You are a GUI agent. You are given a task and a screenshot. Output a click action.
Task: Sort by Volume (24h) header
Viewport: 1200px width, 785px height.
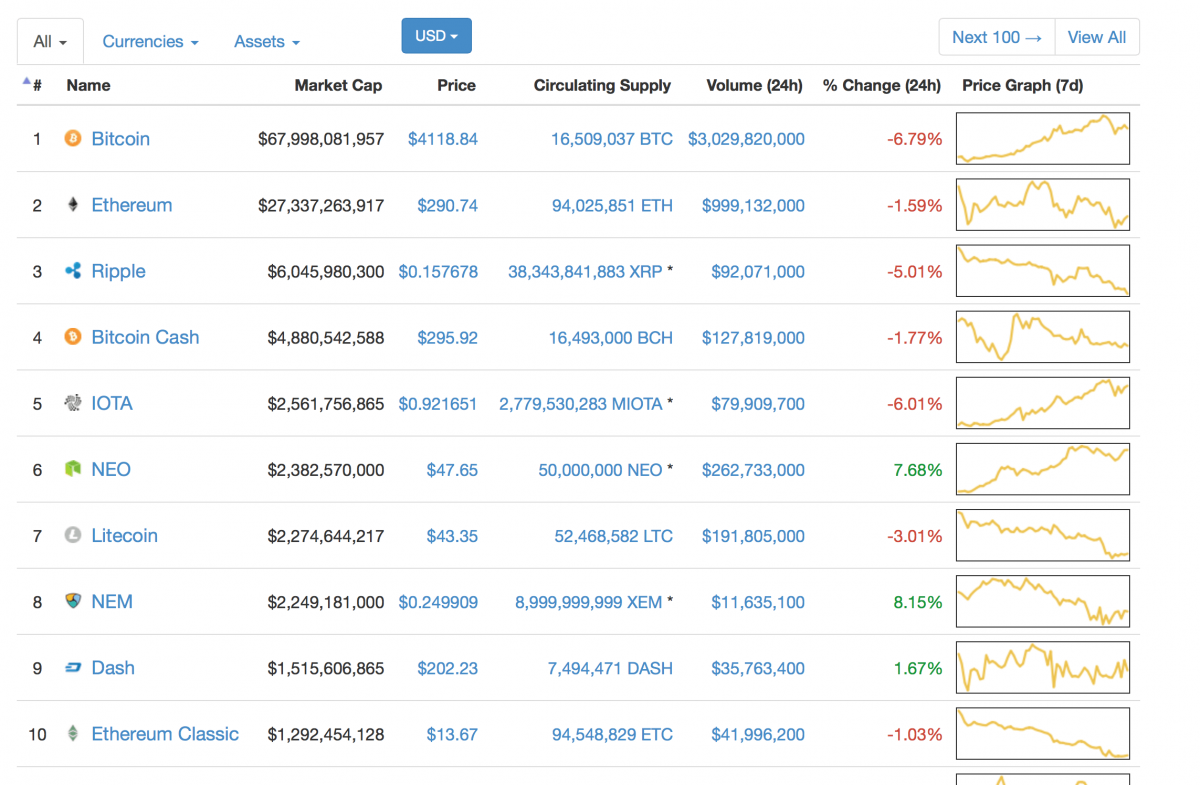[754, 85]
